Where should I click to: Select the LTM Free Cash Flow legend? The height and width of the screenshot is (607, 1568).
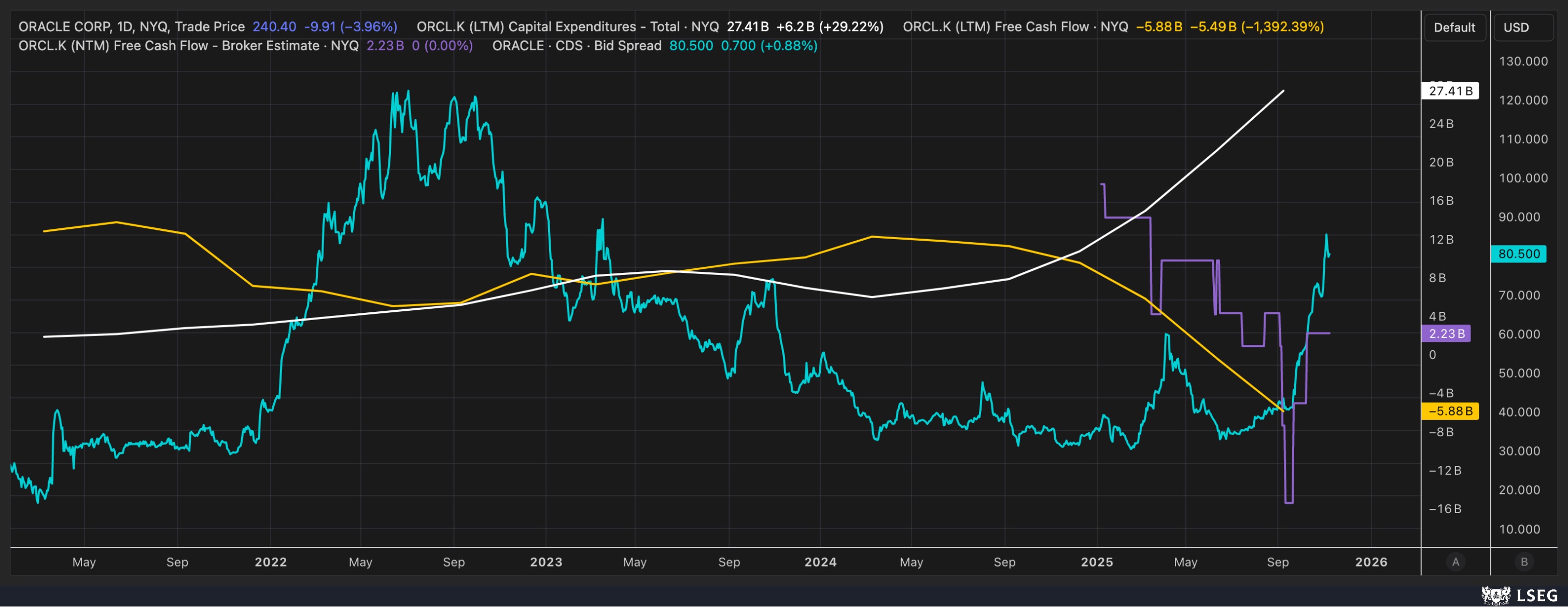point(1015,27)
